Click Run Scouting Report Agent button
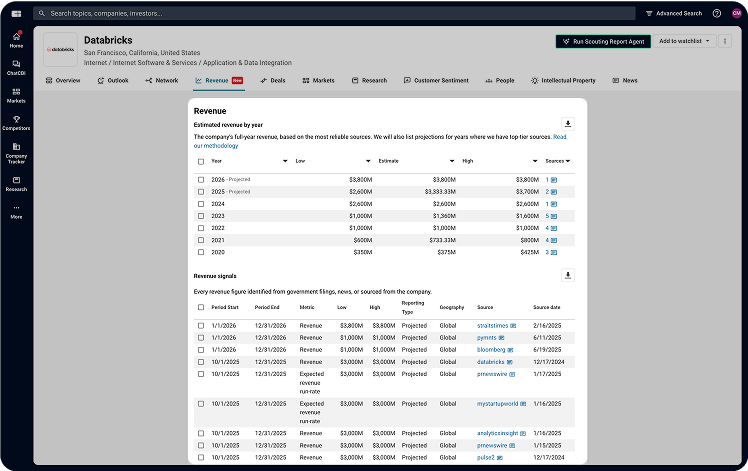Viewport: 748px width, 471px height. pos(603,41)
